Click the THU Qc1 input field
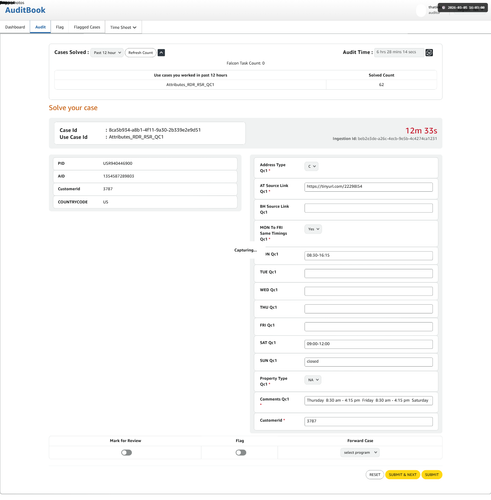The width and height of the screenshot is (491, 500). [x=368, y=309]
